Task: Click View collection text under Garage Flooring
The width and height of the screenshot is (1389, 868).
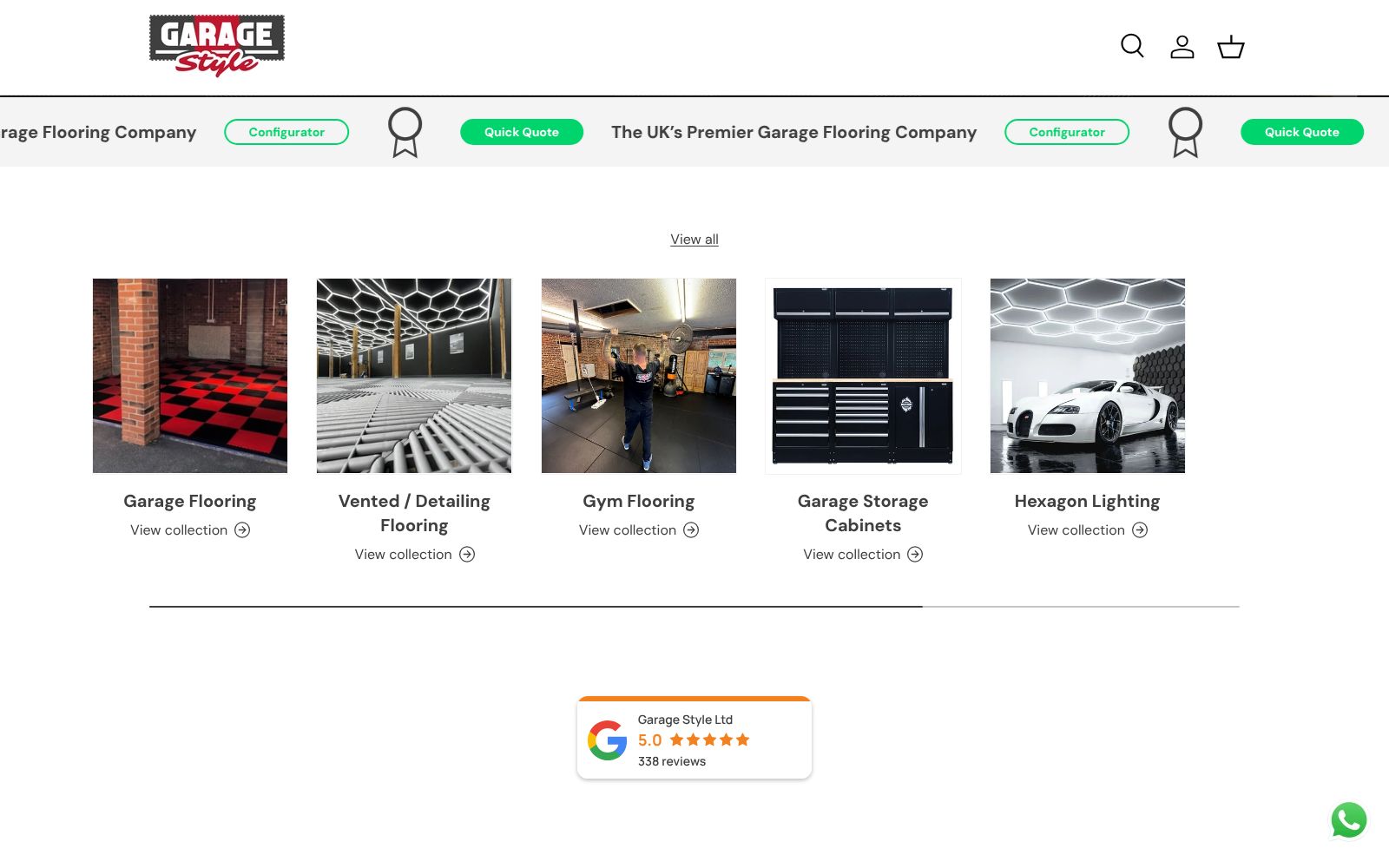Action: coord(179,530)
